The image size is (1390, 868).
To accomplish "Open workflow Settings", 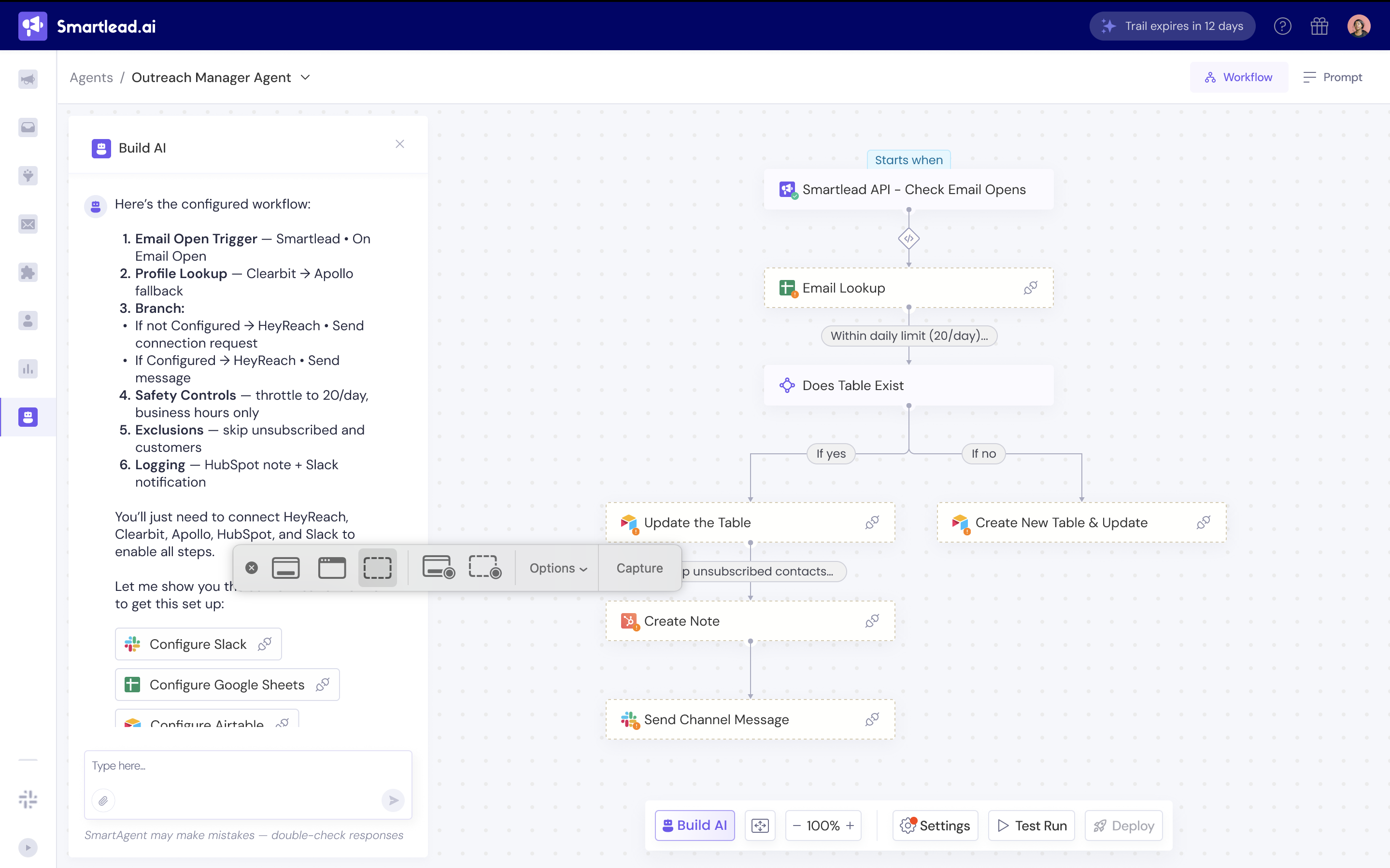I will (935, 826).
